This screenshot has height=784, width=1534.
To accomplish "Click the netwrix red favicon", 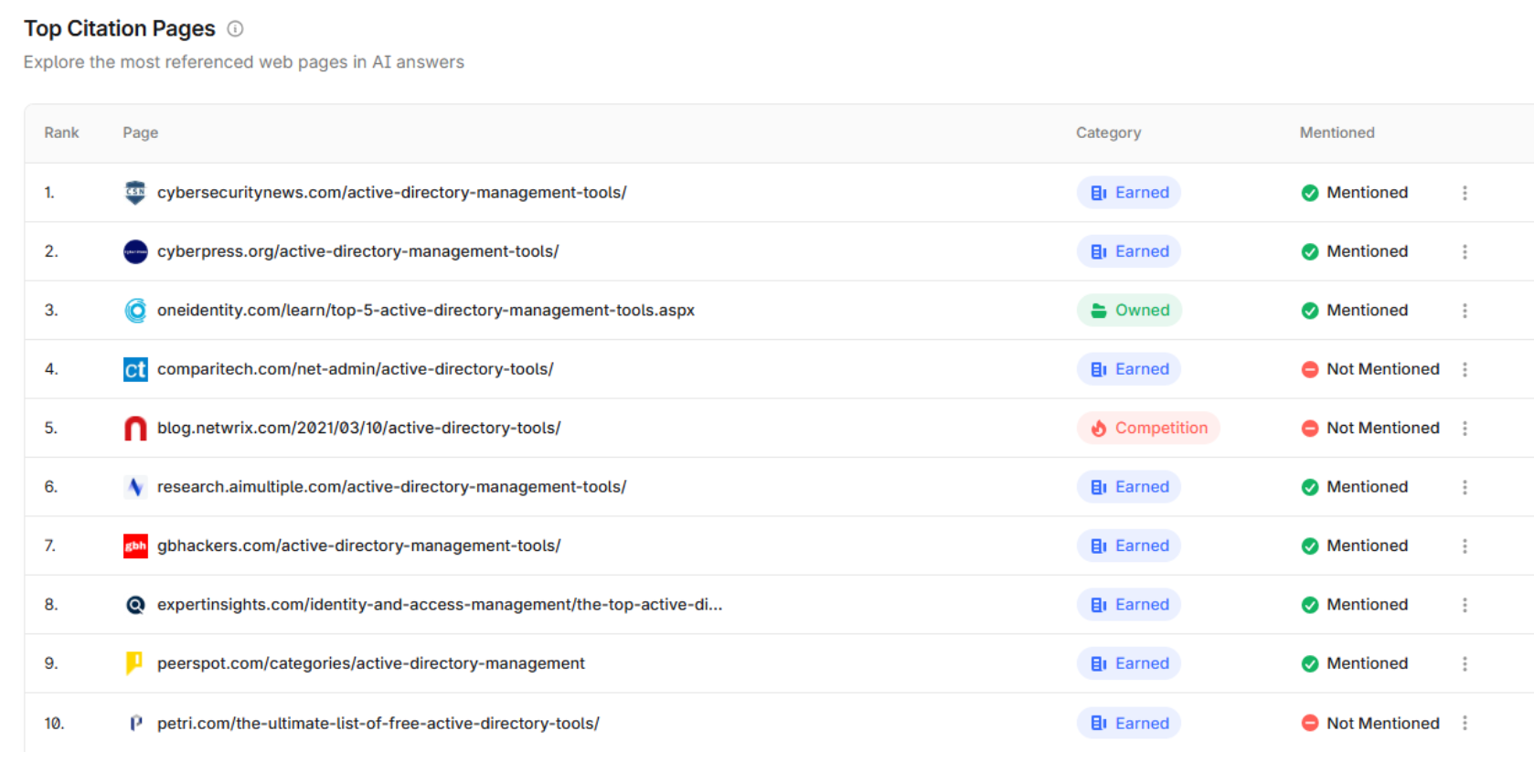I will pos(135,428).
